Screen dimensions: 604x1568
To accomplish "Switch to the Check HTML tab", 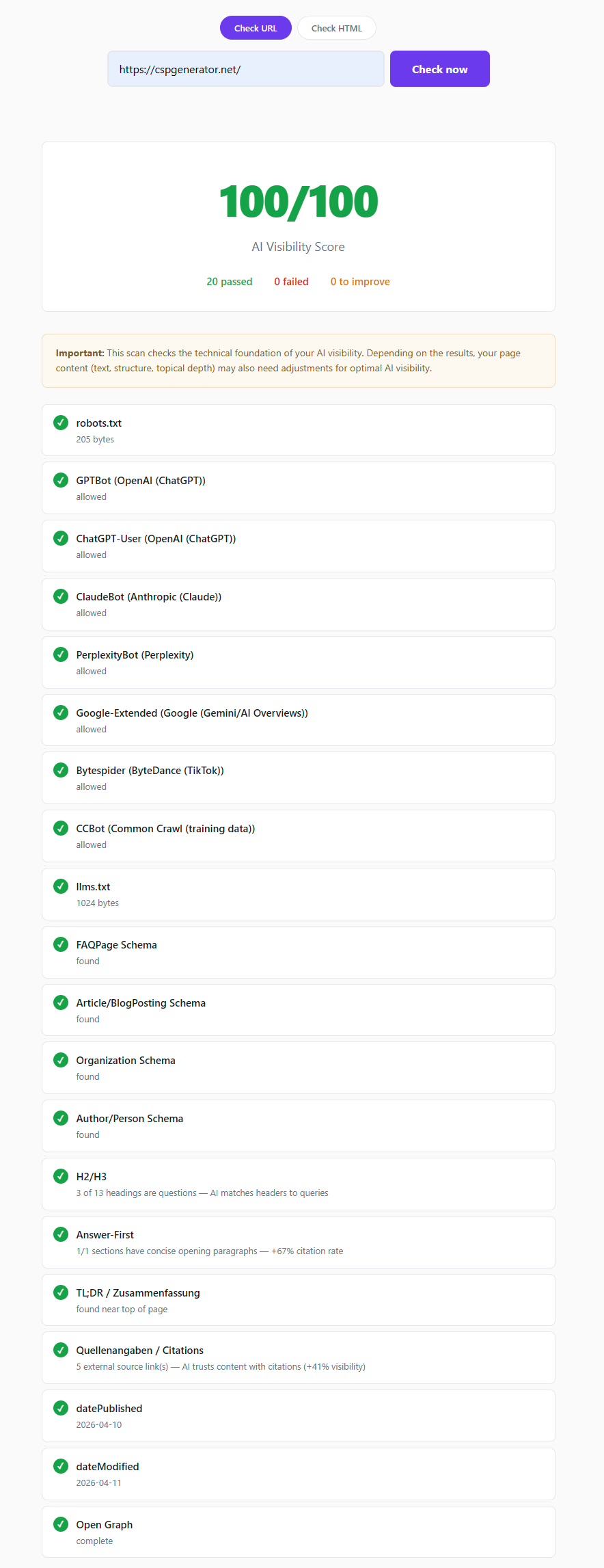I will point(336,28).
